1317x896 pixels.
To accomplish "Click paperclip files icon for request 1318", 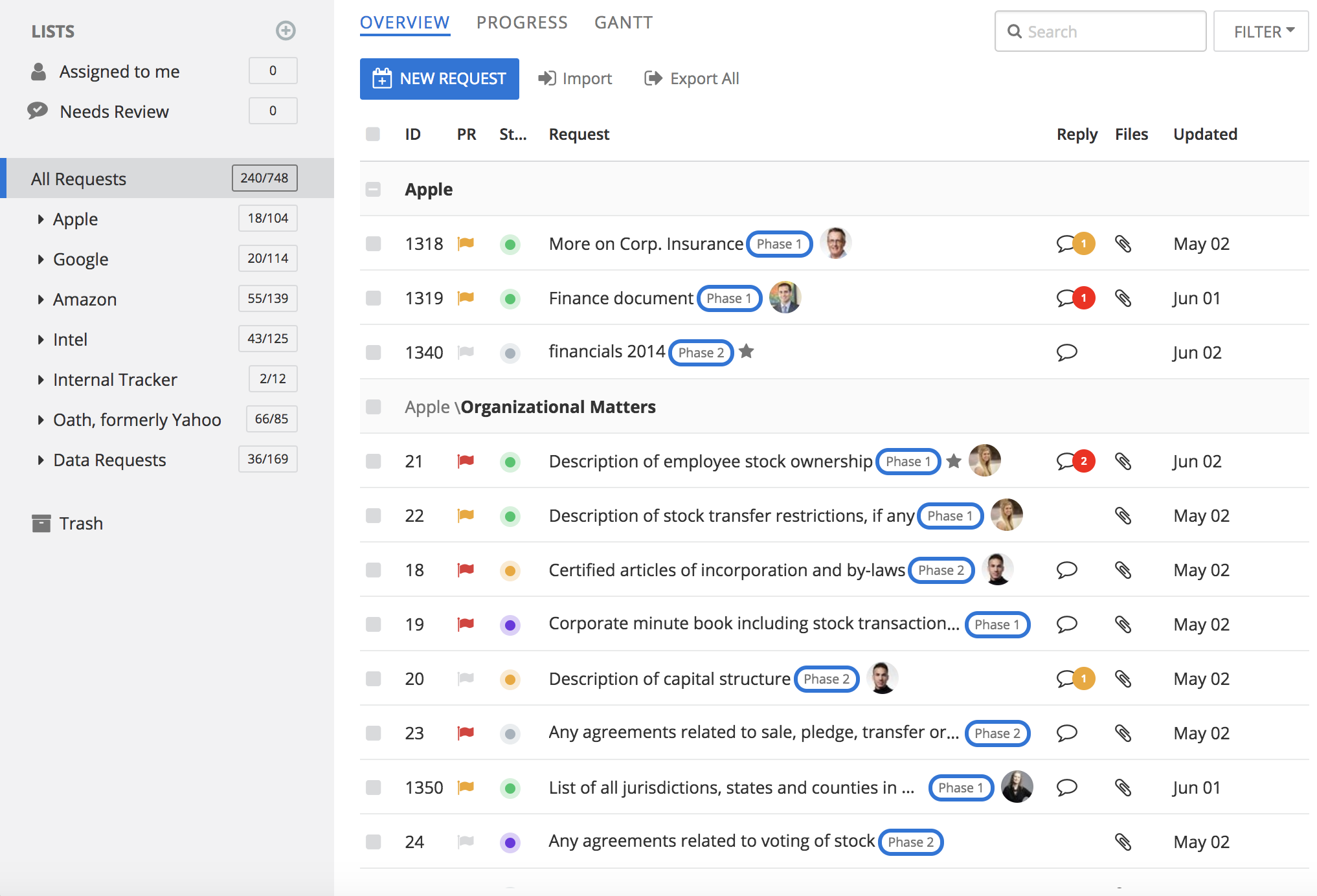I will point(1123,244).
